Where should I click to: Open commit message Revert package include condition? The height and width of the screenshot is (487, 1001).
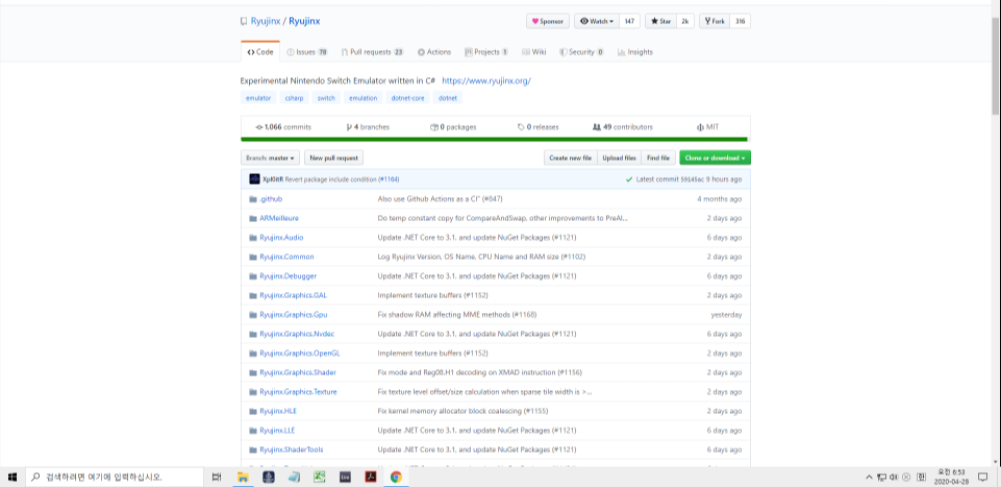pos(331,179)
